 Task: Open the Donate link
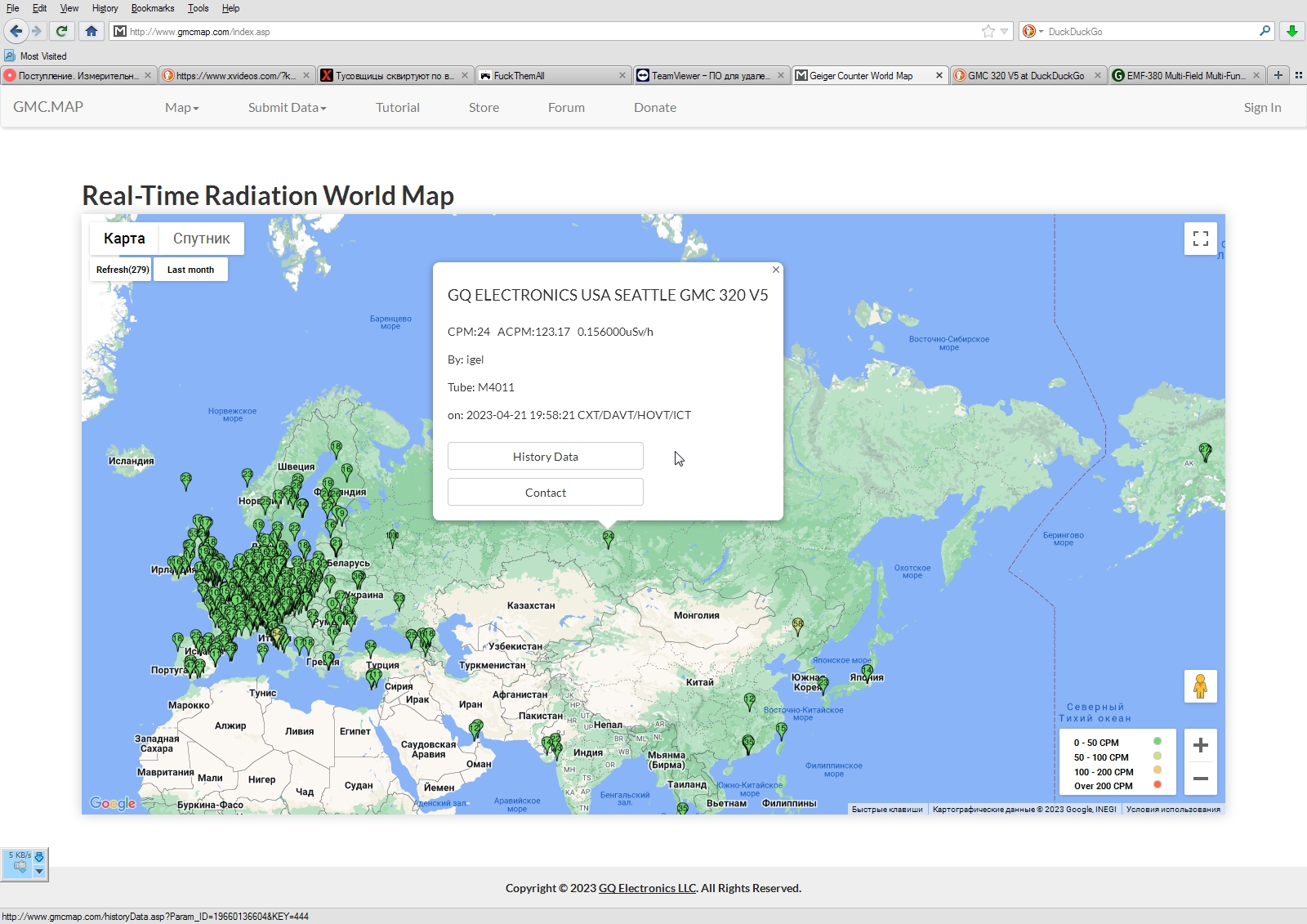[655, 107]
